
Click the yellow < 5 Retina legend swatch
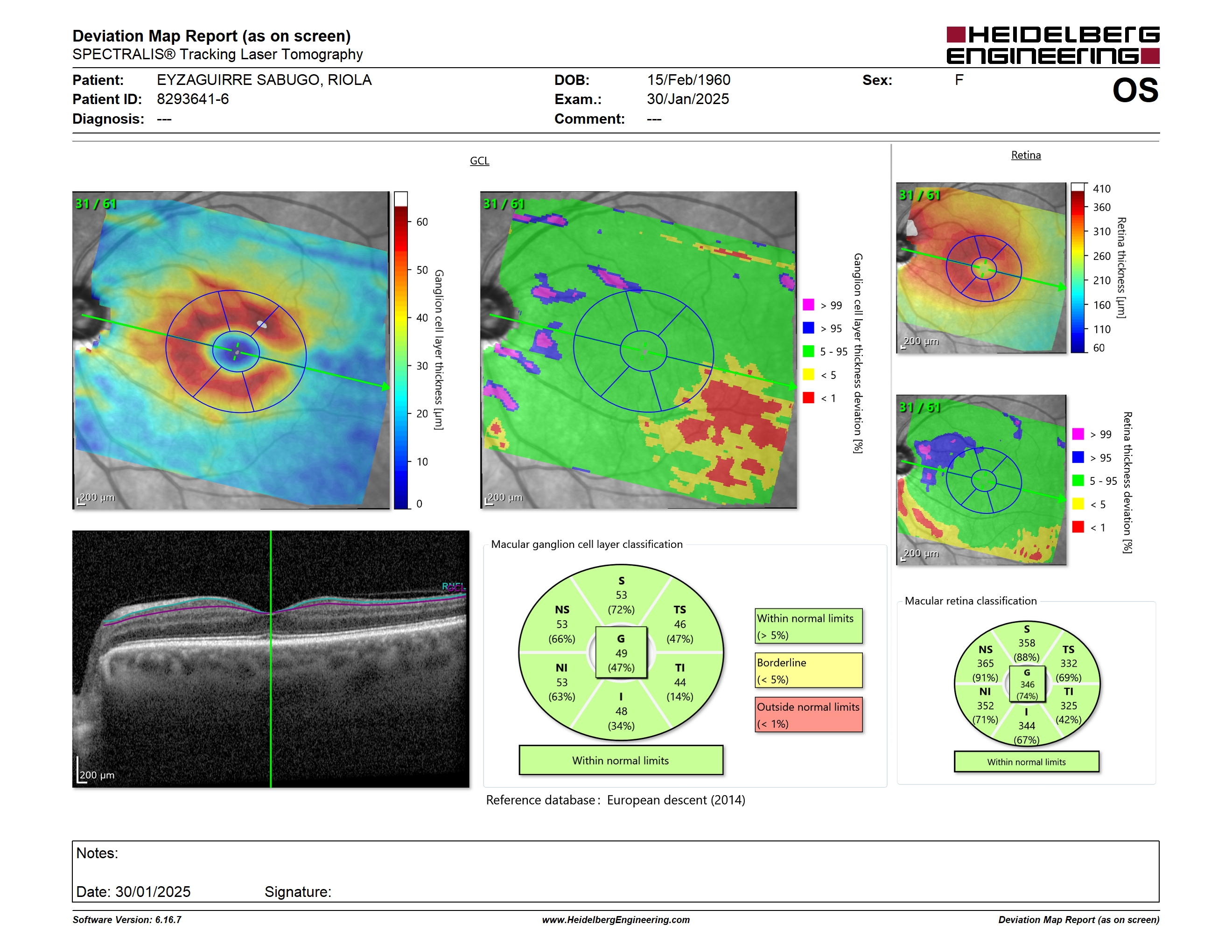click(x=1078, y=504)
